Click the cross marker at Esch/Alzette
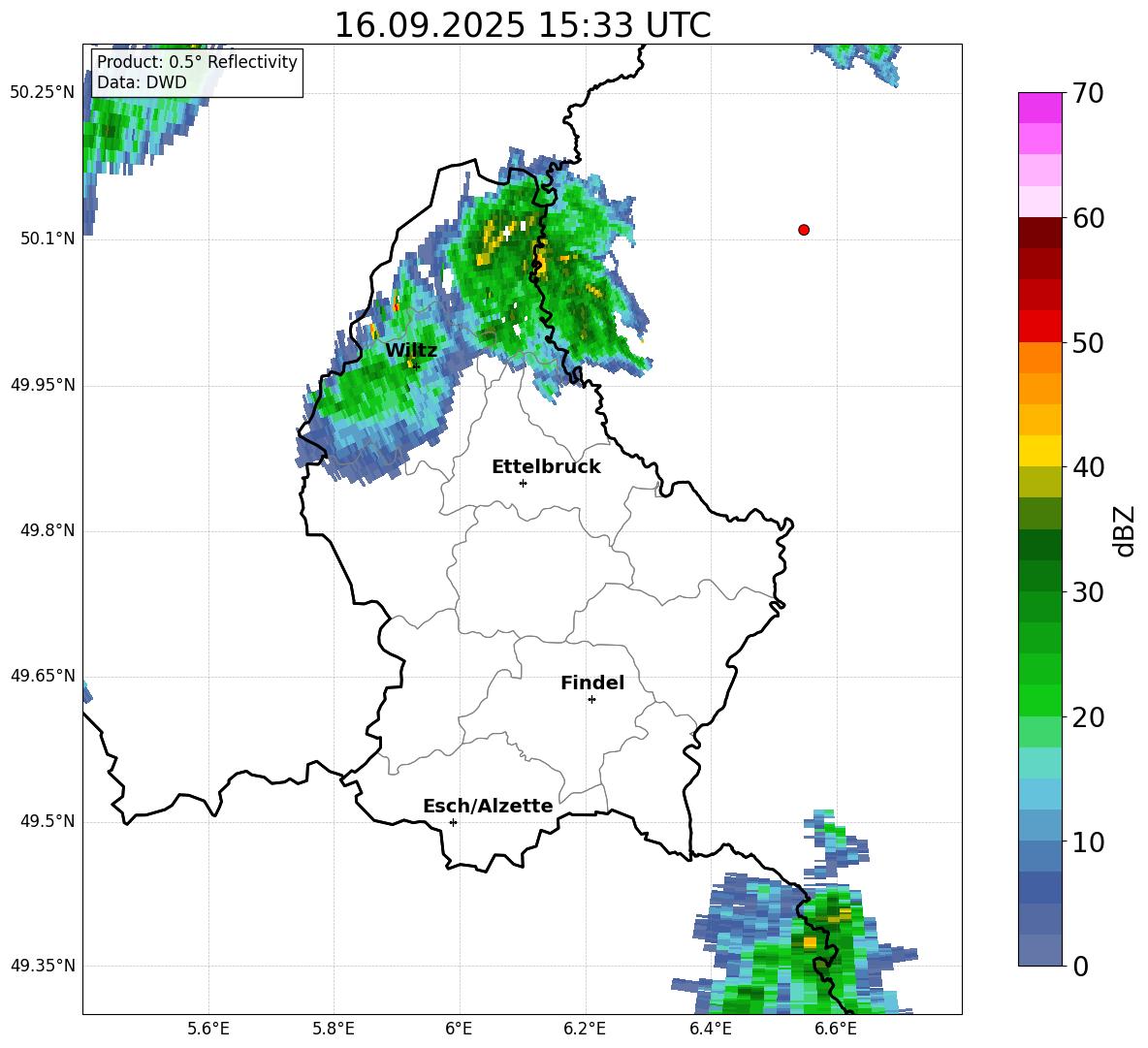1148x1048 pixels. pos(453,822)
